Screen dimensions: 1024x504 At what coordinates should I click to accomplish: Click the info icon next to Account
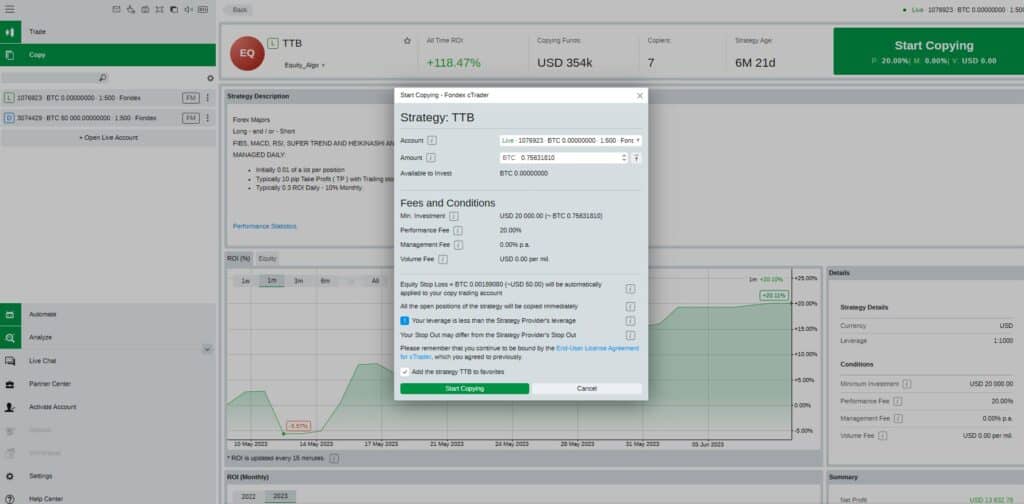point(432,140)
